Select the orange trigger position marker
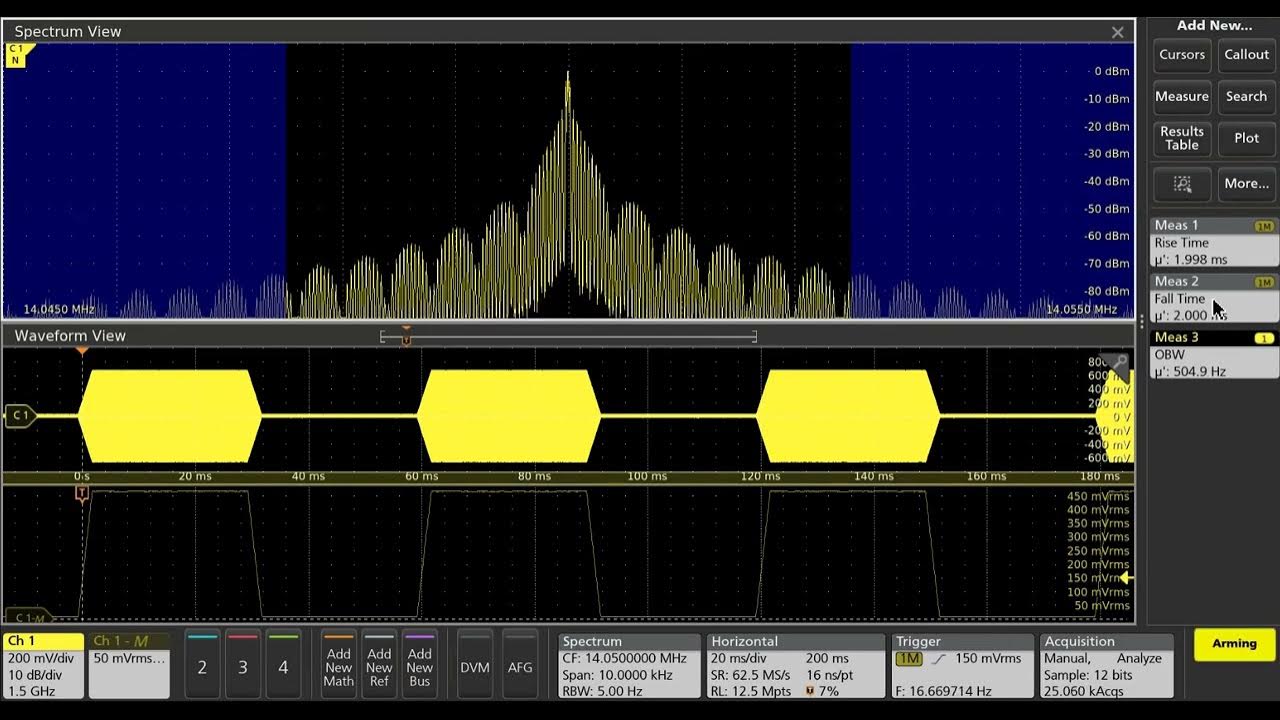This screenshot has height=720, width=1280. tap(82, 351)
